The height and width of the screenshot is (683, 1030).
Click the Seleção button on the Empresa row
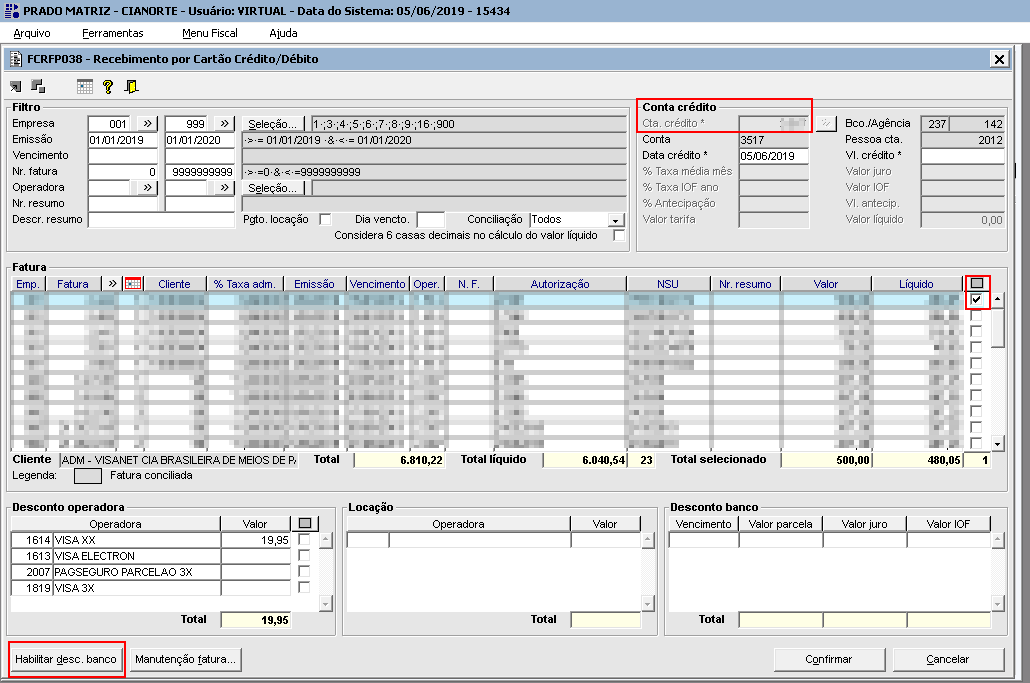click(x=273, y=123)
